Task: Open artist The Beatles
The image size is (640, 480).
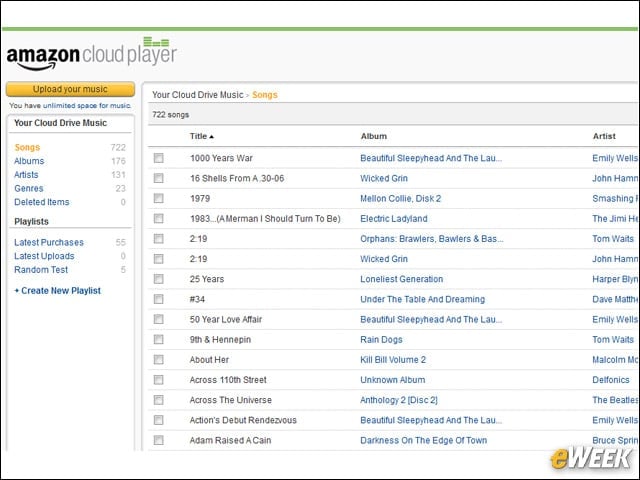Action: [x=615, y=400]
